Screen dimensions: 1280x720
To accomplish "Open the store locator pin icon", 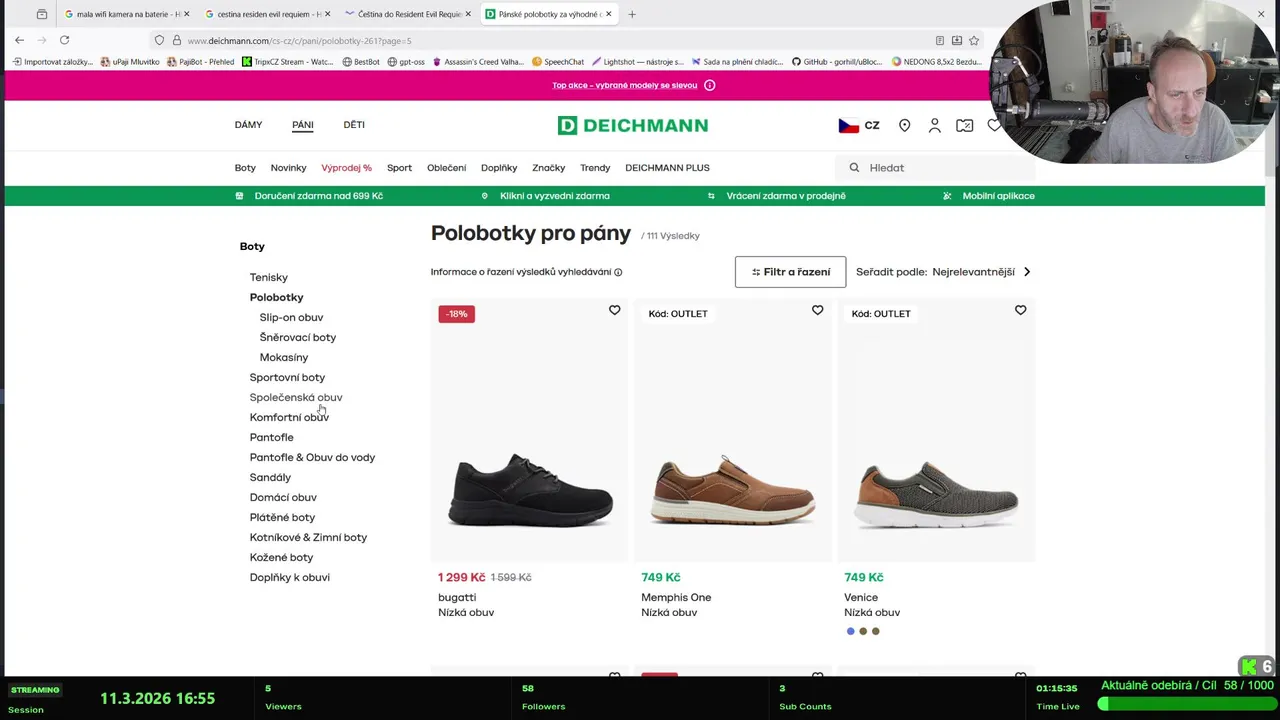I will click(x=904, y=126).
